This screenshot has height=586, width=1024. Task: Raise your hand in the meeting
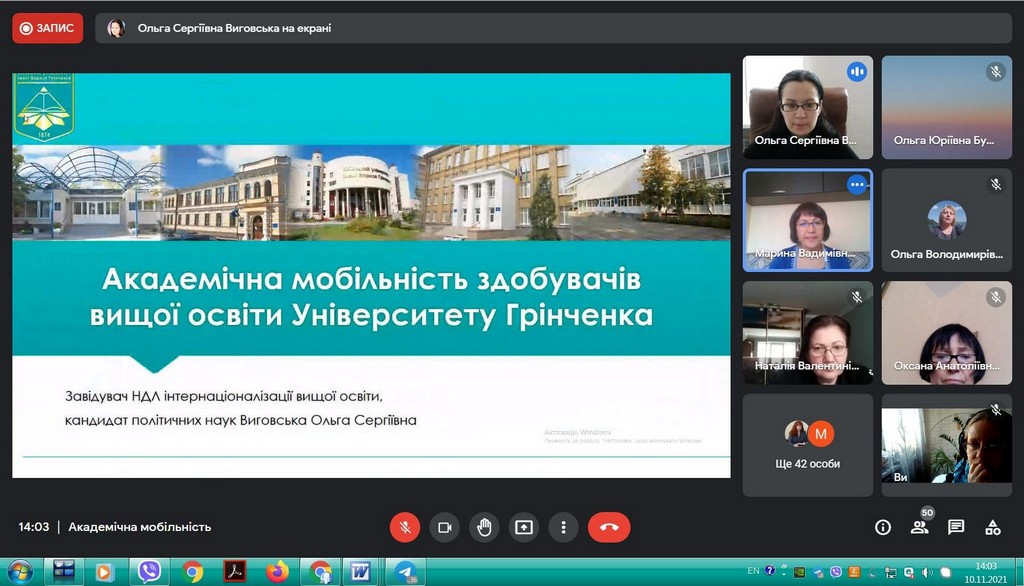click(485, 527)
